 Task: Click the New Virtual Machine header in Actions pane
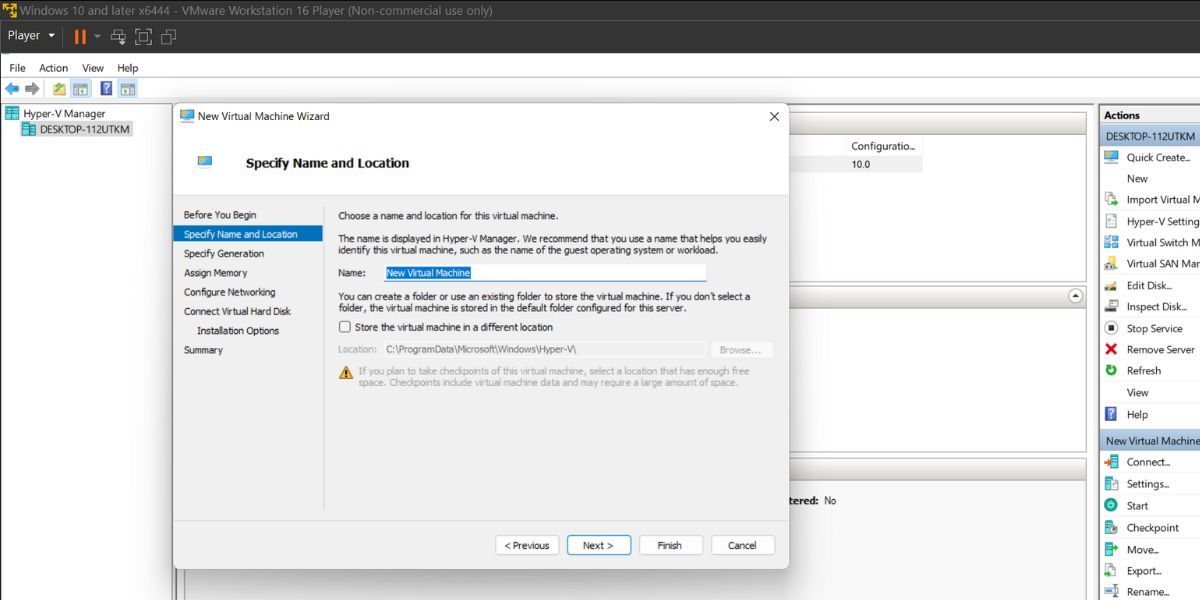[1150, 441]
